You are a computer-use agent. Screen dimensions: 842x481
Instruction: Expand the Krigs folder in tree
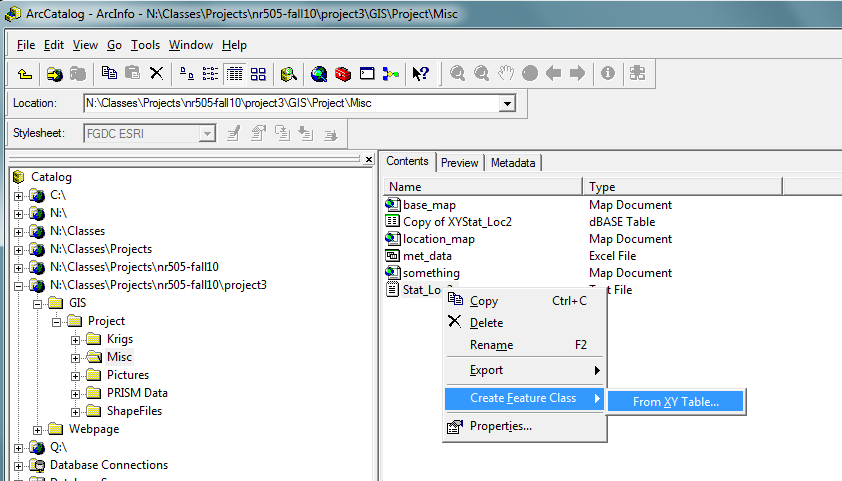pos(76,339)
